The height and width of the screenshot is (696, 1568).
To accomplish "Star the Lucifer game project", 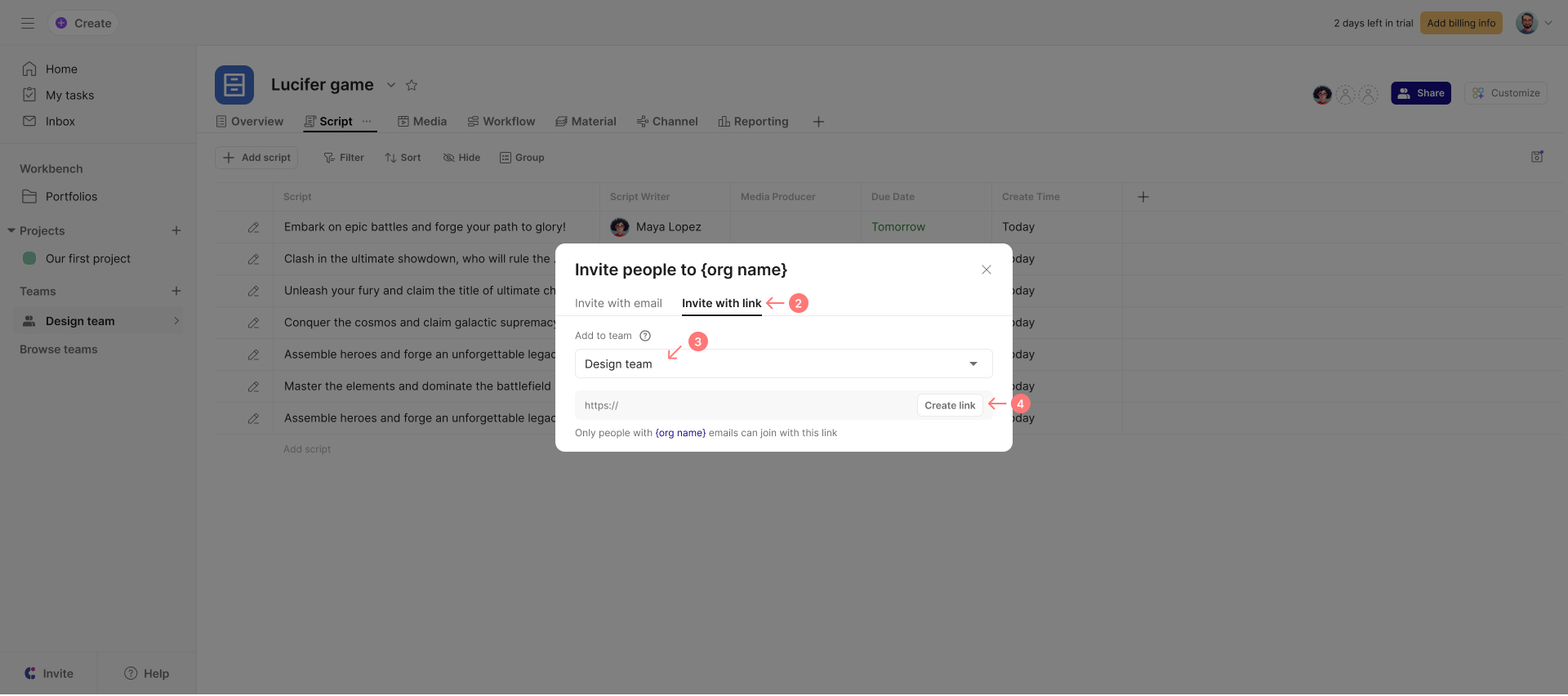I will pos(412,85).
